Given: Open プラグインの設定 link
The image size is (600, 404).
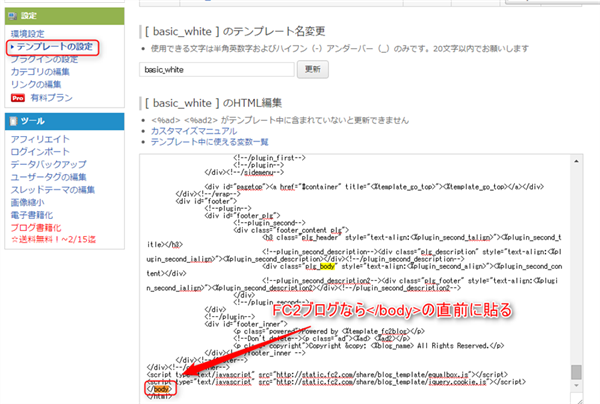Looking at the screenshot, I should pos(44,59).
